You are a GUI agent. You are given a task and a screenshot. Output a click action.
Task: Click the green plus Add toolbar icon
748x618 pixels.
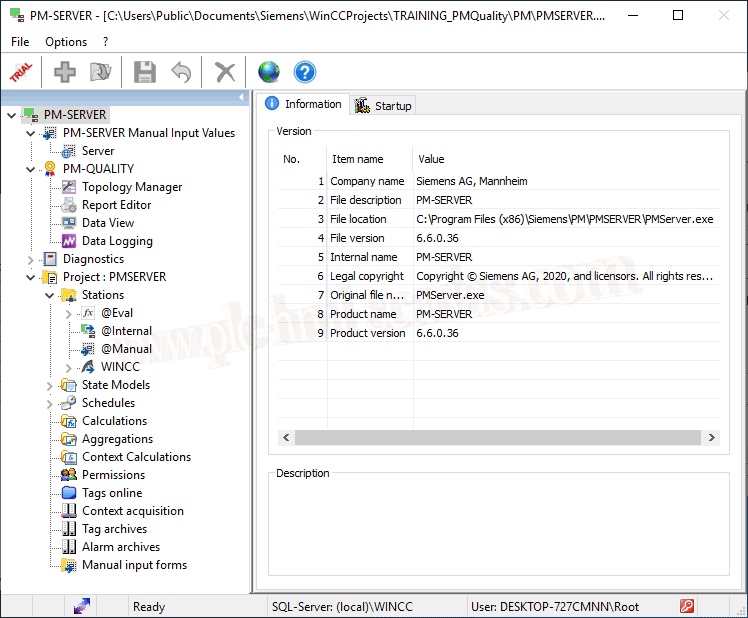pos(65,72)
